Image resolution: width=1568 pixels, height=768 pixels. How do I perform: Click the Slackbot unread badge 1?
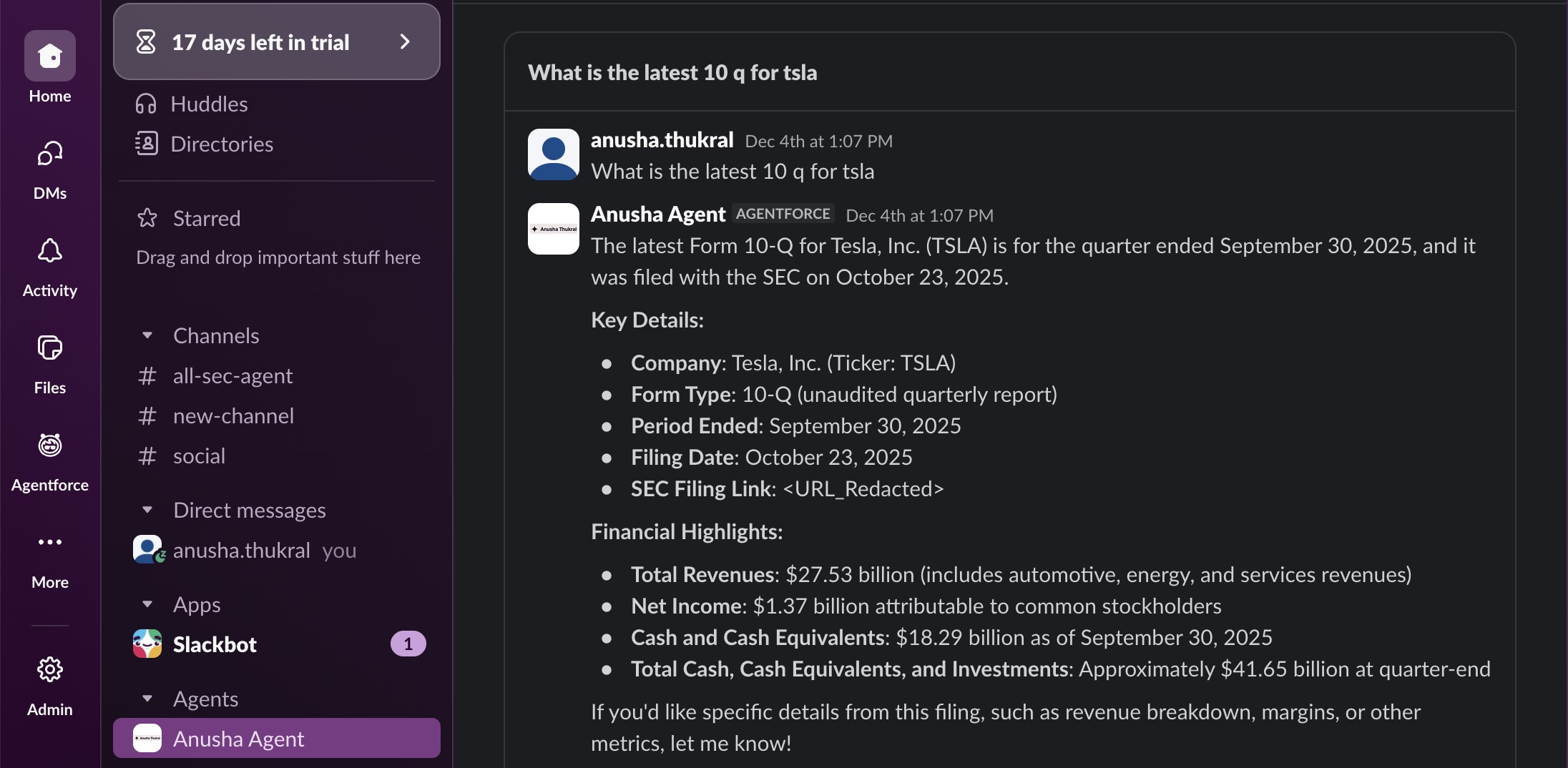(408, 644)
